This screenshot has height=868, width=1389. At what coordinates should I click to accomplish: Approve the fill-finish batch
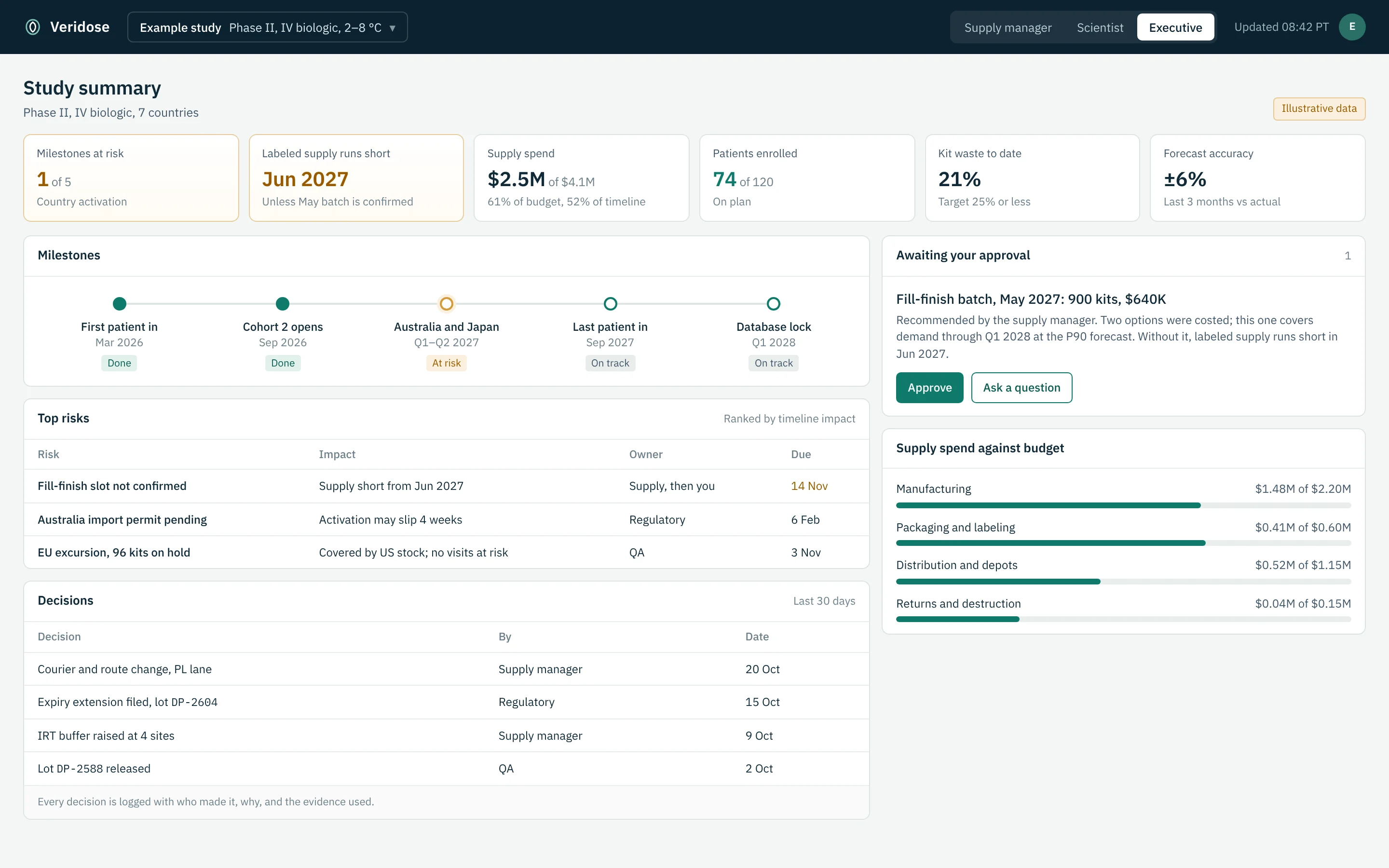coord(929,388)
